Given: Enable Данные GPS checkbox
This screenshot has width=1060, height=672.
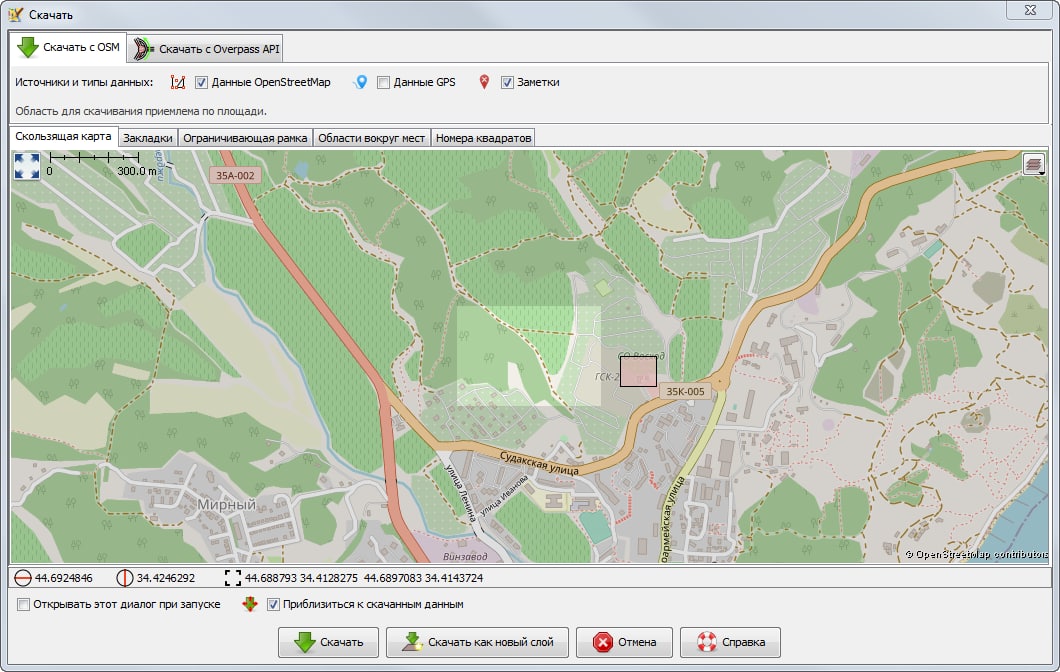Looking at the screenshot, I should click(383, 82).
